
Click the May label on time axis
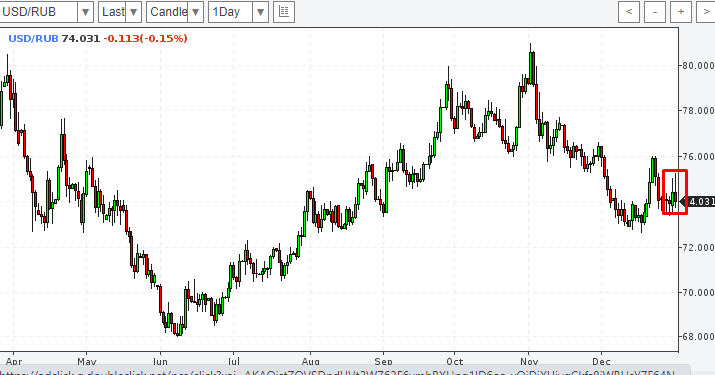pyautogui.click(x=87, y=361)
